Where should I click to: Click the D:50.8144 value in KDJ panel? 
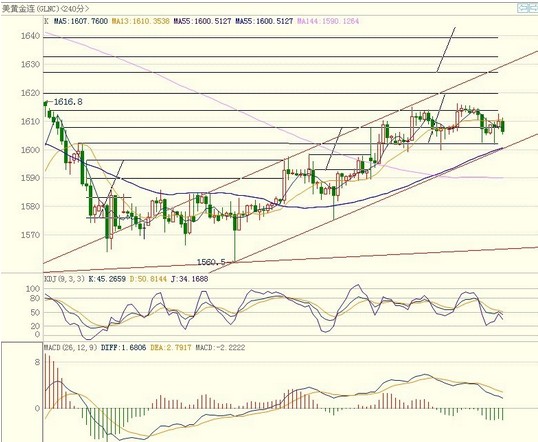[148, 279]
